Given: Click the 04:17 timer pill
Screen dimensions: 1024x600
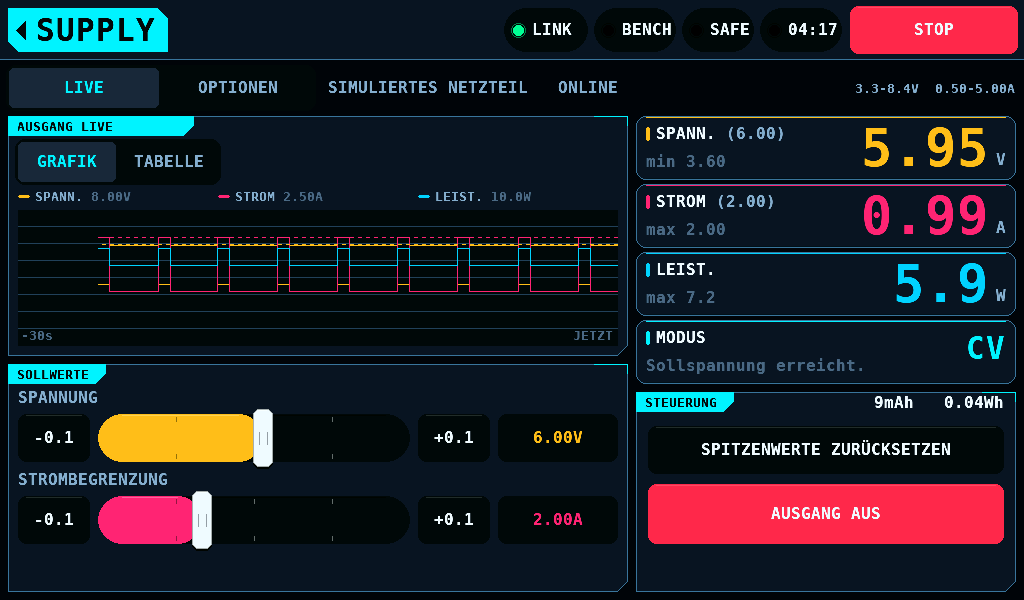Looking at the screenshot, I should tap(802, 30).
